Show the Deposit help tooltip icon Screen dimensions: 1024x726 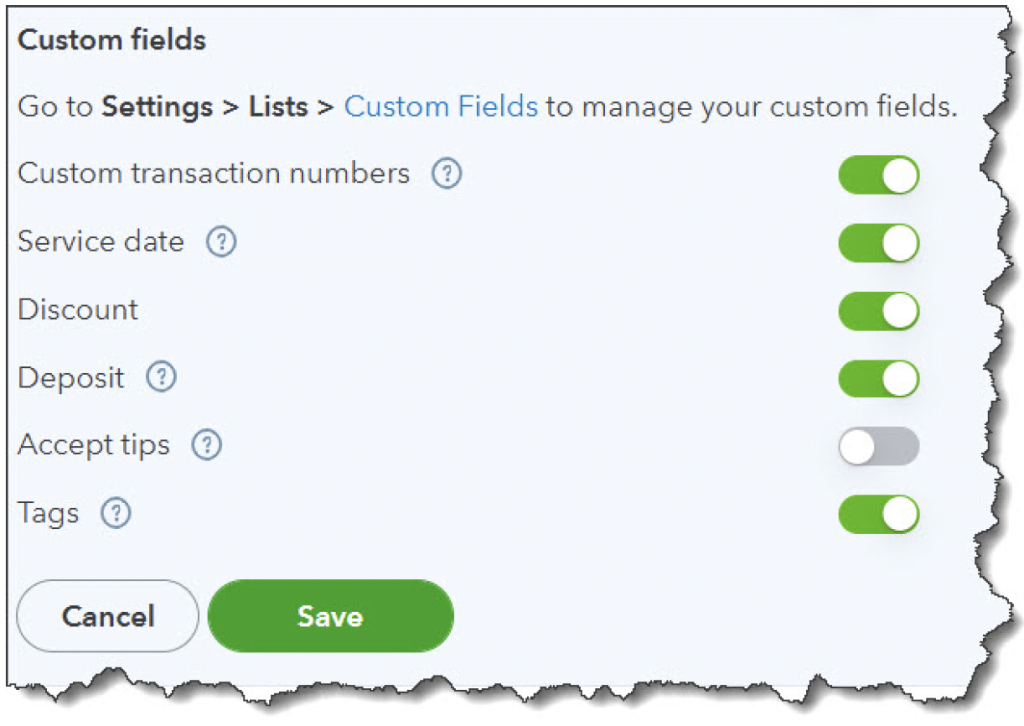[161, 378]
